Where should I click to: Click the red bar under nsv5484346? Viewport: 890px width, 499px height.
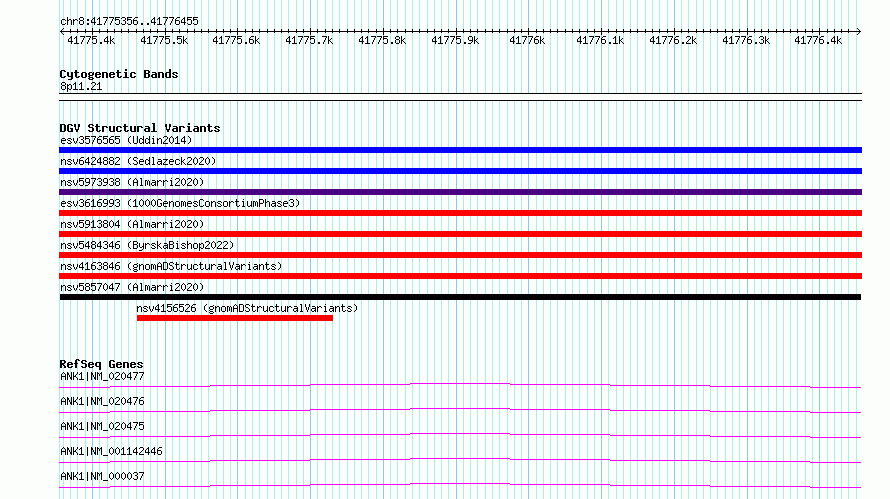tap(460, 255)
